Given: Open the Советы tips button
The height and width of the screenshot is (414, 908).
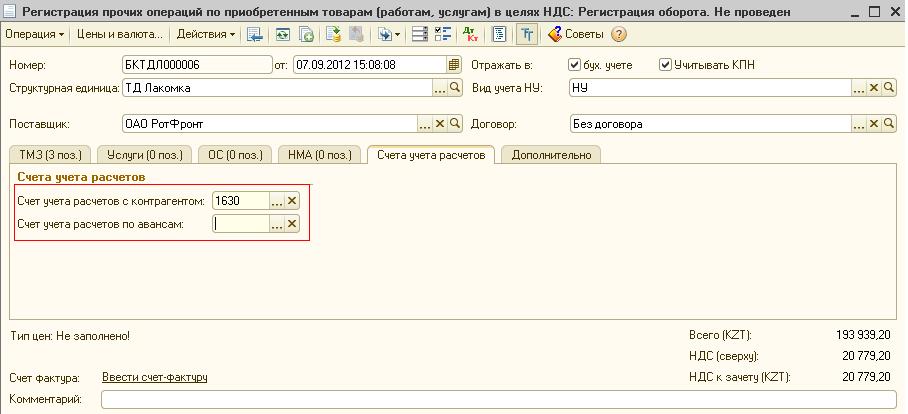Looking at the screenshot, I should (x=576, y=34).
